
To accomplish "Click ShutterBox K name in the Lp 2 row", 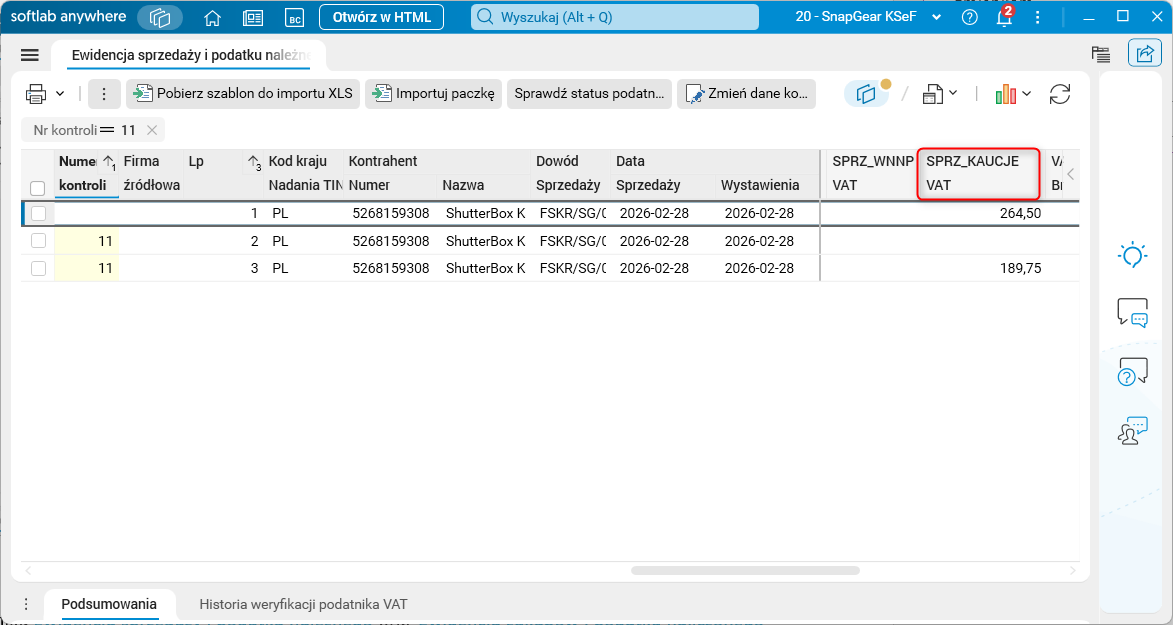I will [x=485, y=241].
